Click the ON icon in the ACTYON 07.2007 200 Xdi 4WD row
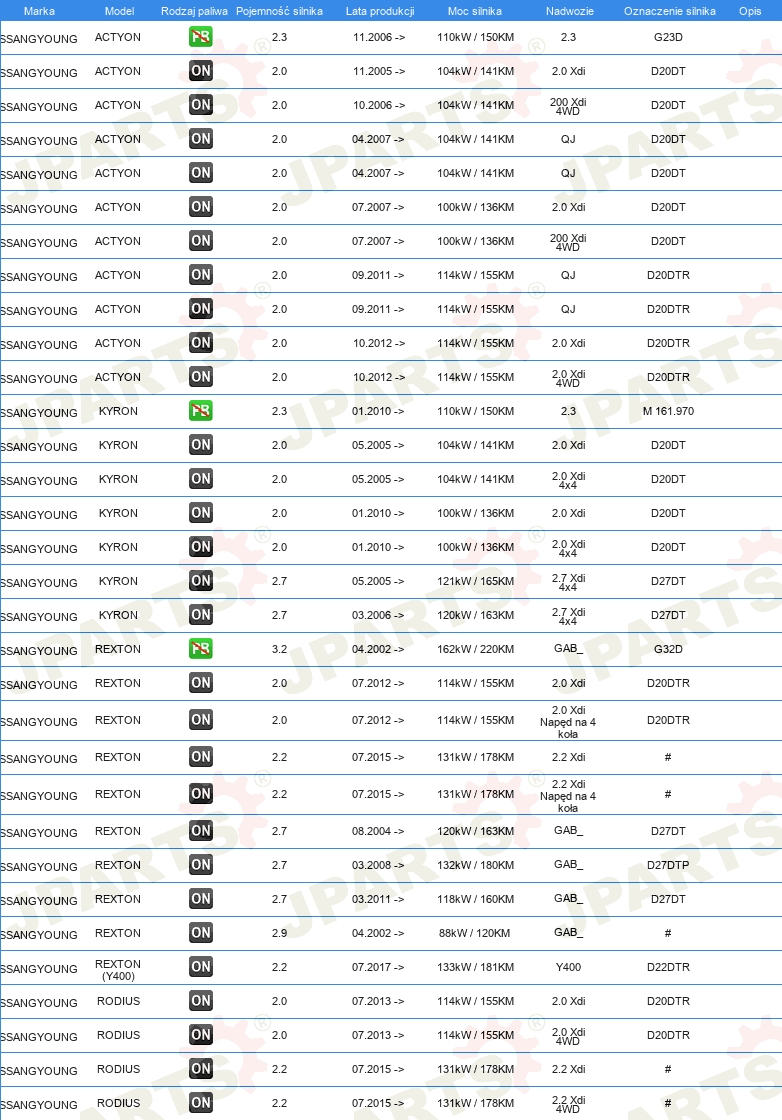The height and width of the screenshot is (1120, 782). pos(201,241)
